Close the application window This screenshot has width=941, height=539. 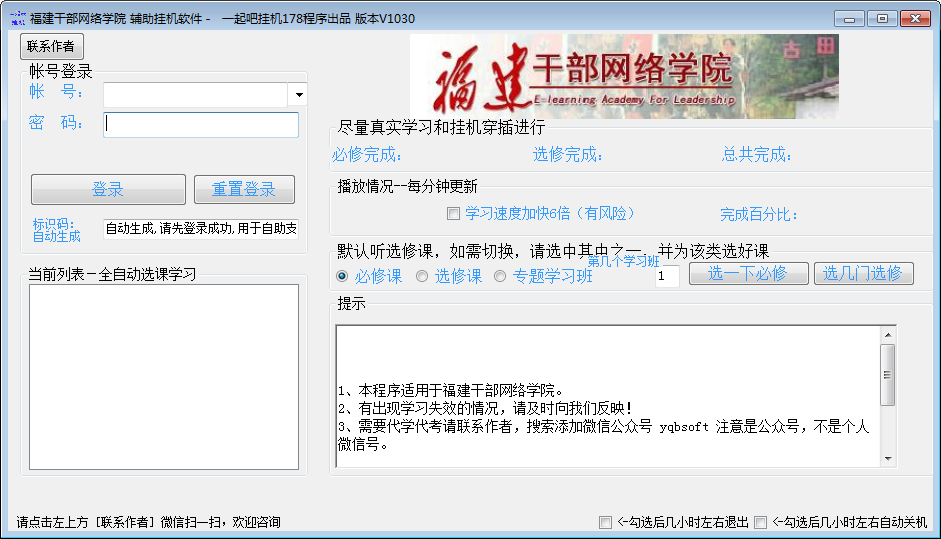tap(915, 19)
